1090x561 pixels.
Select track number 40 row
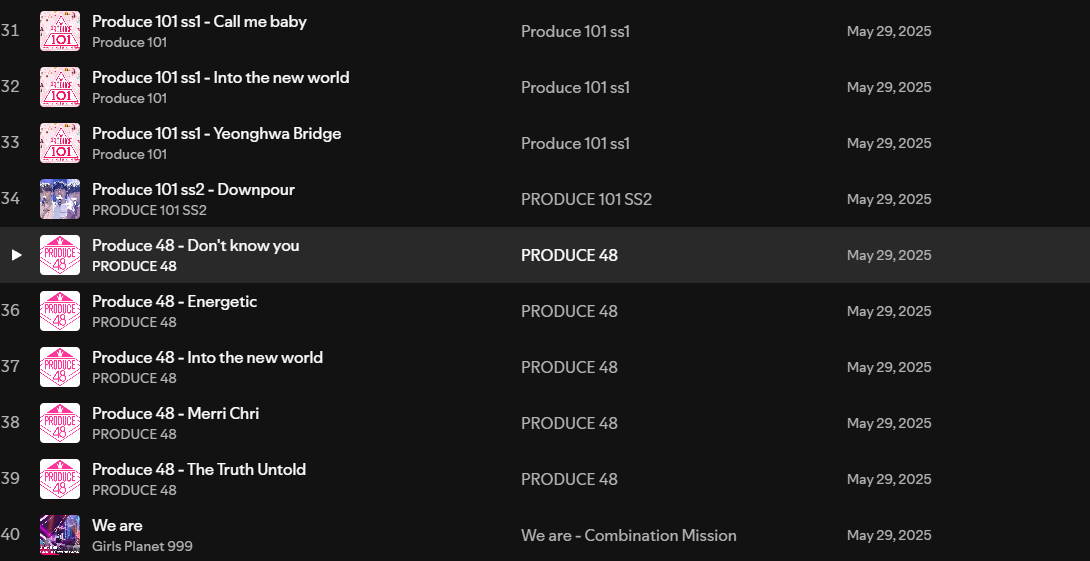[x=545, y=535]
